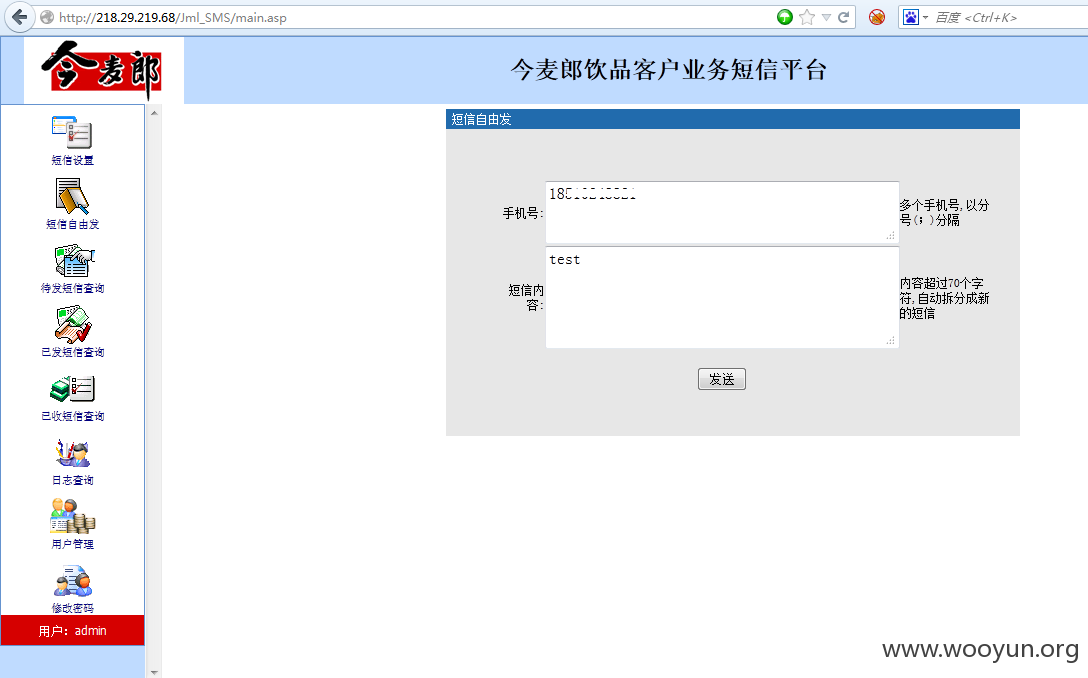Click the 短信自由发 panel header
1088x678 pixels.
(733, 119)
